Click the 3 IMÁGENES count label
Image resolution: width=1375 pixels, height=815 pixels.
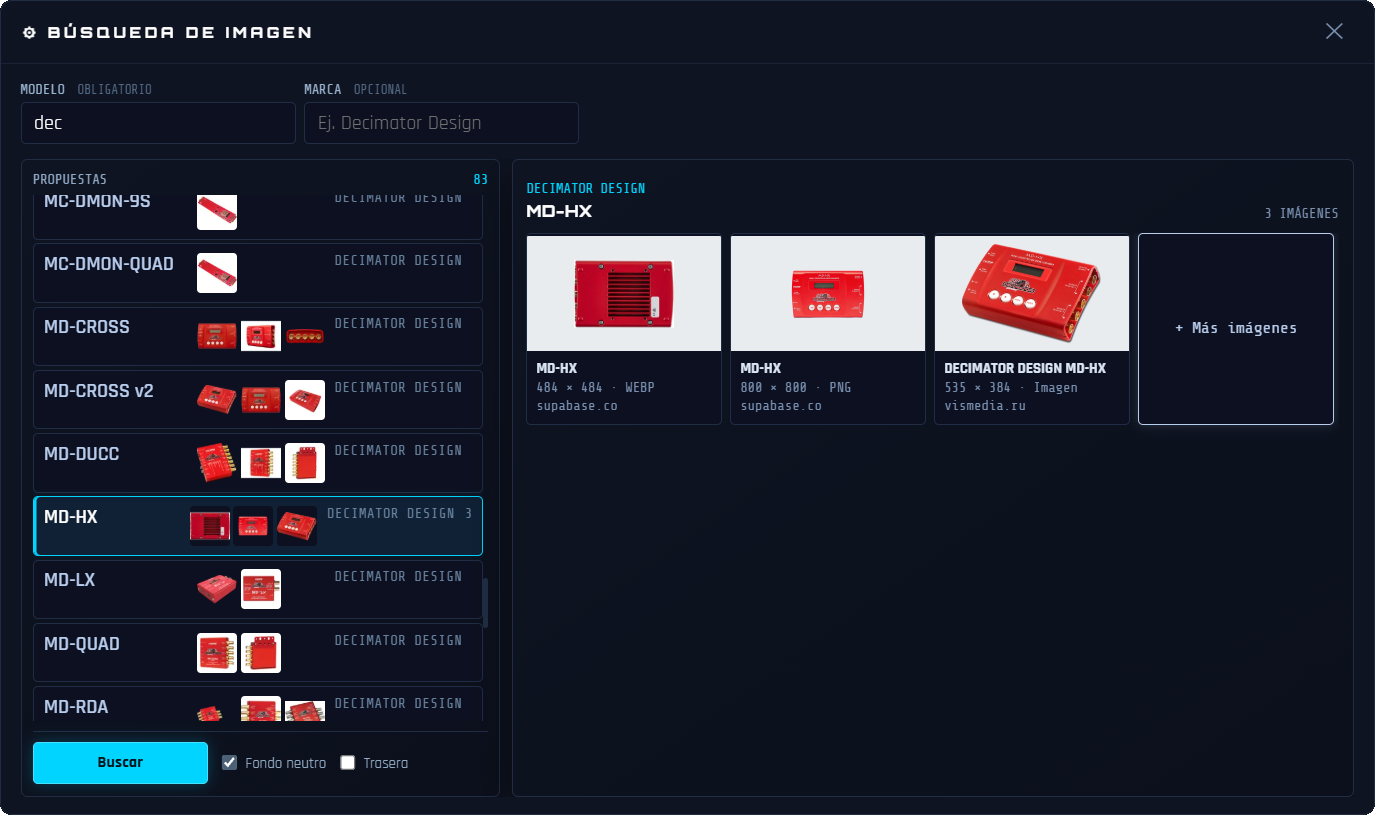pos(1301,213)
